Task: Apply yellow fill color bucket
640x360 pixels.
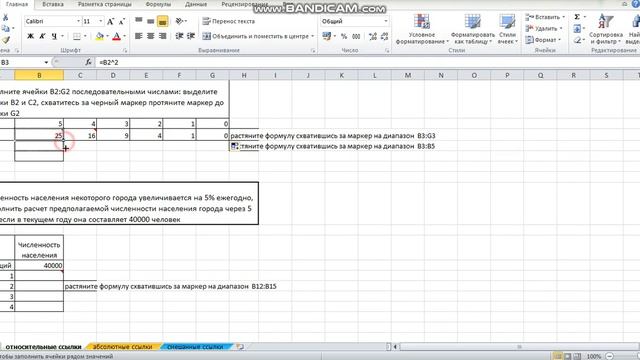Action: coord(100,36)
